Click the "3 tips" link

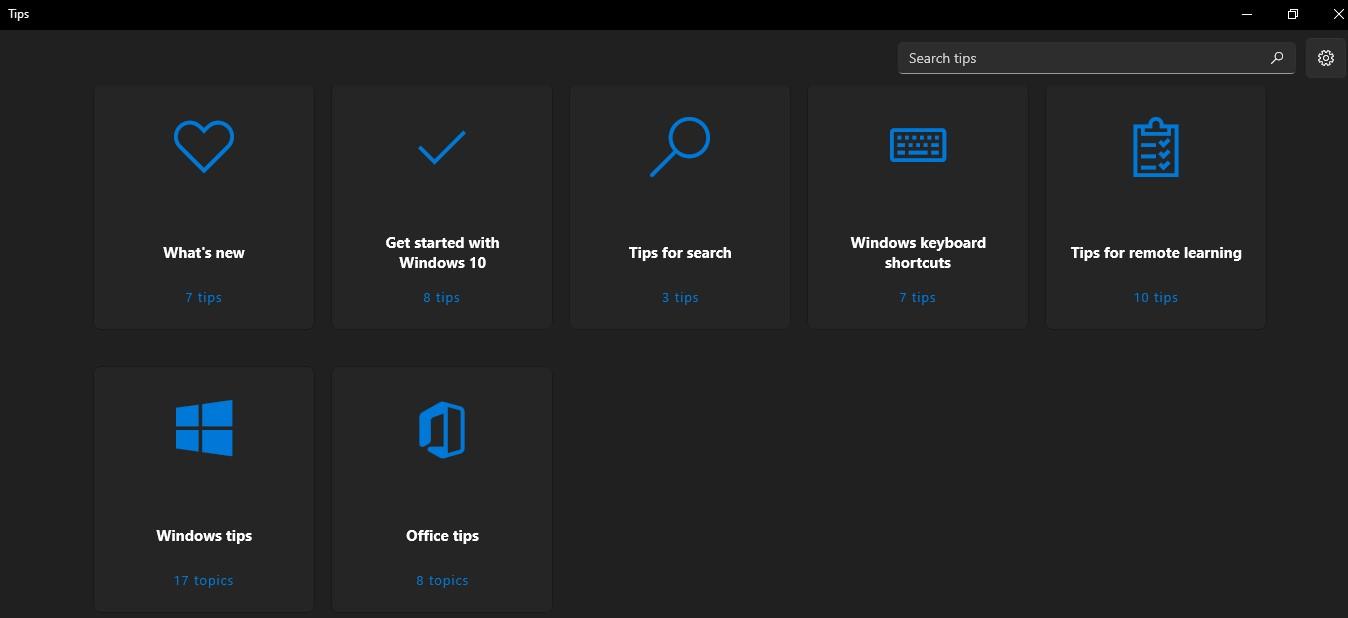click(x=680, y=297)
